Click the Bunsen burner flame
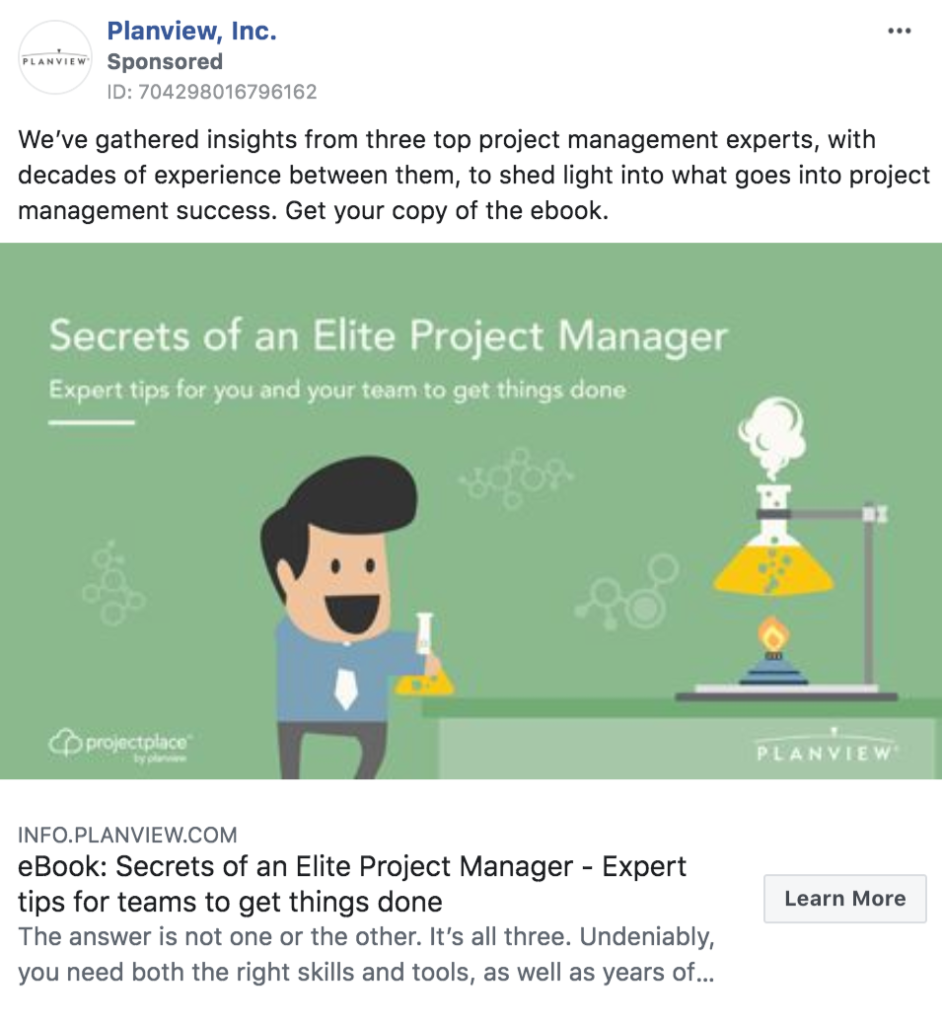The width and height of the screenshot is (942, 1024). pyautogui.click(x=771, y=634)
